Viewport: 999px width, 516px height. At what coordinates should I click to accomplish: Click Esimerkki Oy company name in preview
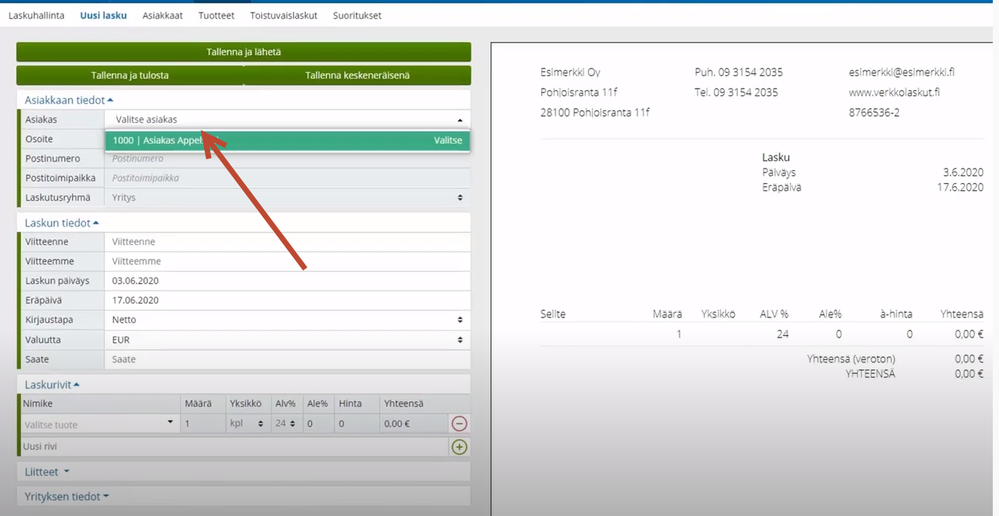[x=570, y=72]
